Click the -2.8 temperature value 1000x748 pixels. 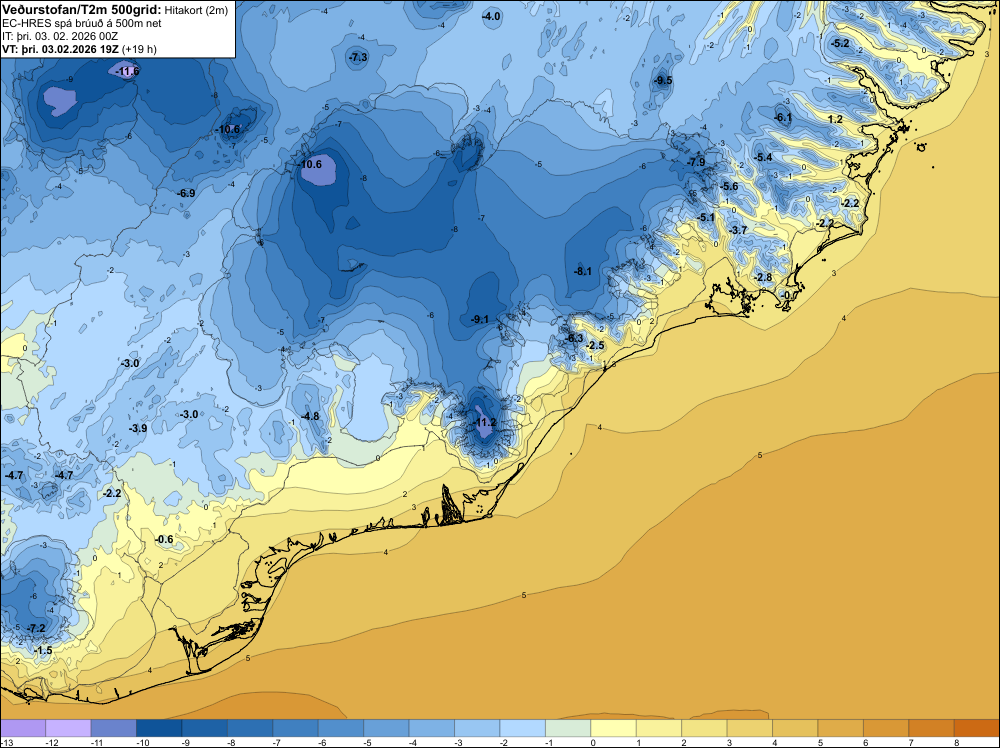coord(763,277)
